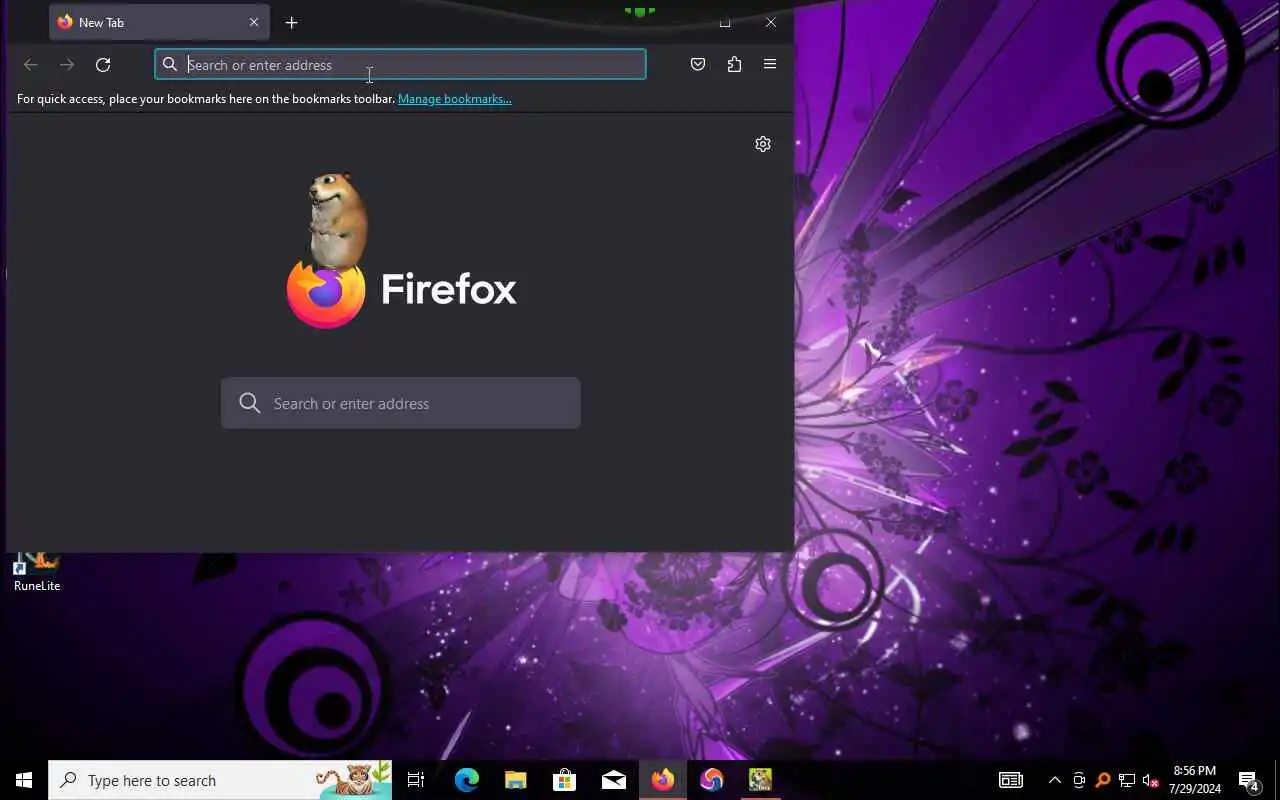Click the search magnifier in address bar
1280x800 pixels.
(170, 64)
